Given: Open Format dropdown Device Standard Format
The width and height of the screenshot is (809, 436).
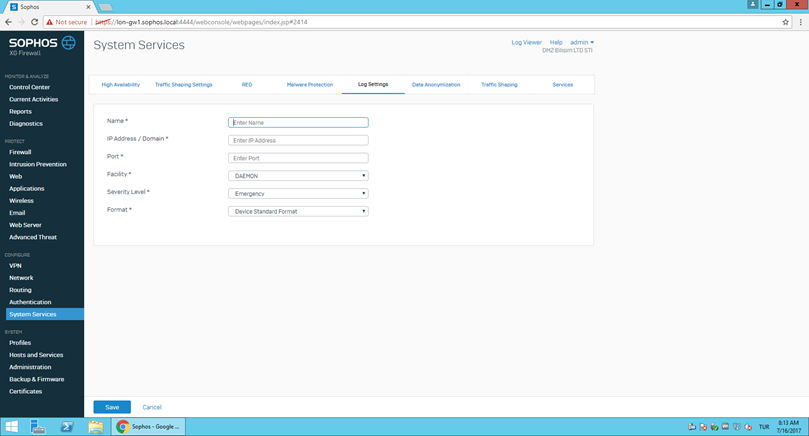Looking at the screenshot, I should [298, 212].
